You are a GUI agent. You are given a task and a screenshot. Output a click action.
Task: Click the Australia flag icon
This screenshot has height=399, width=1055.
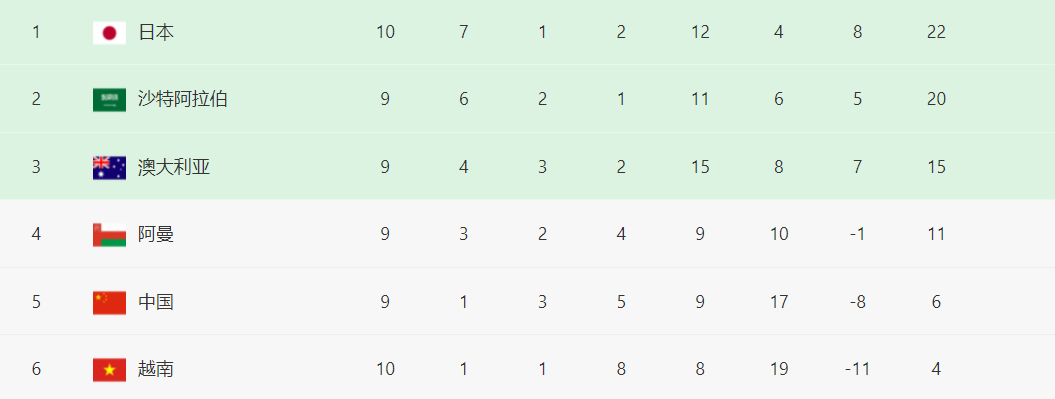(x=109, y=167)
